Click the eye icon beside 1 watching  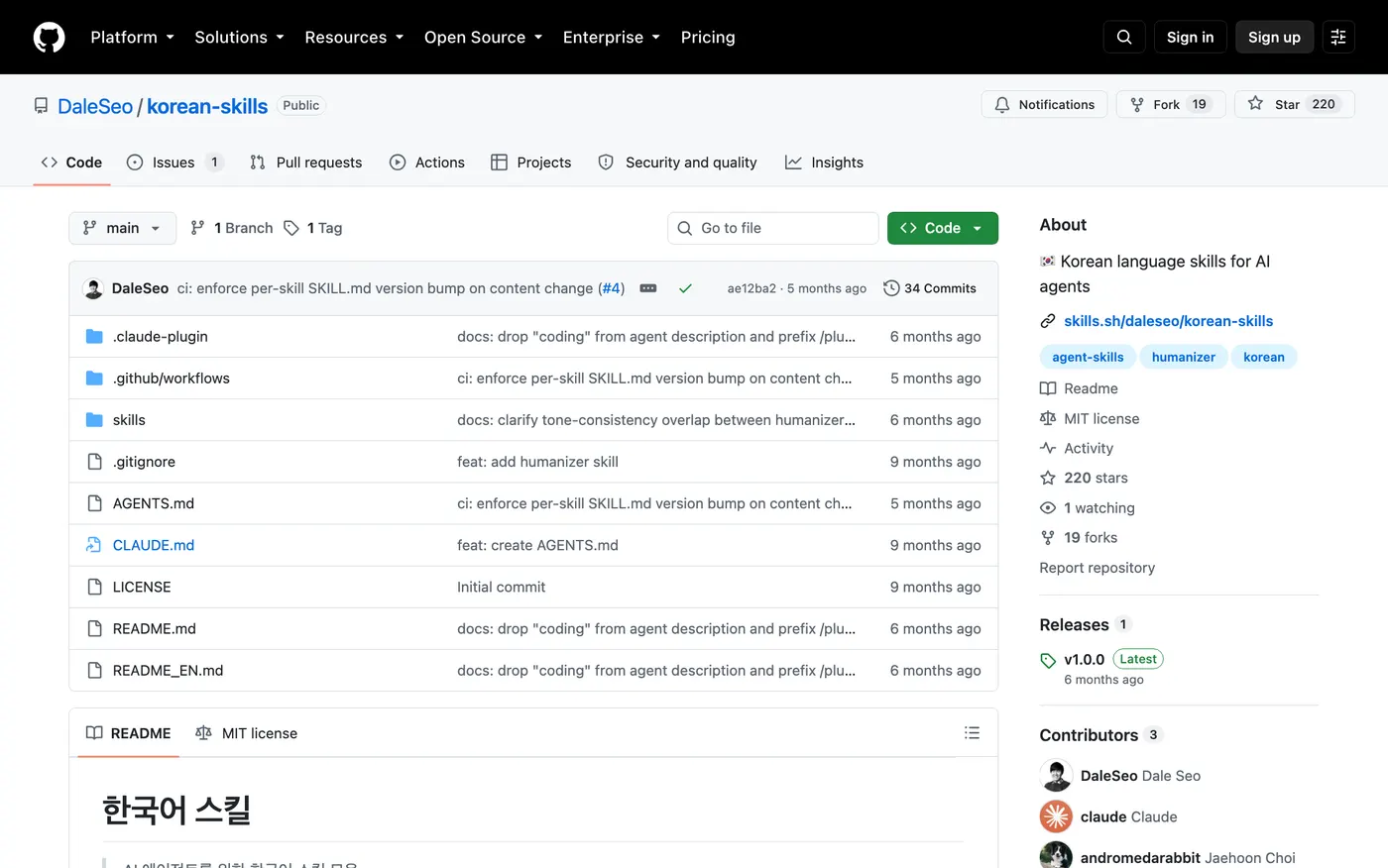pos(1048,508)
